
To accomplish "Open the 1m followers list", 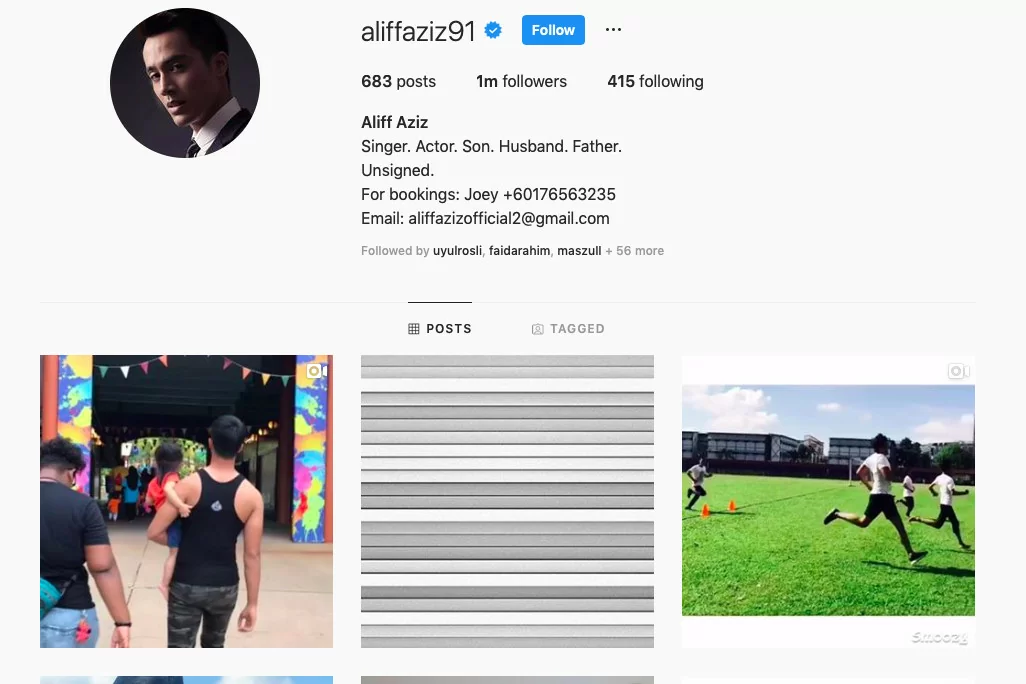I will [522, 81].
